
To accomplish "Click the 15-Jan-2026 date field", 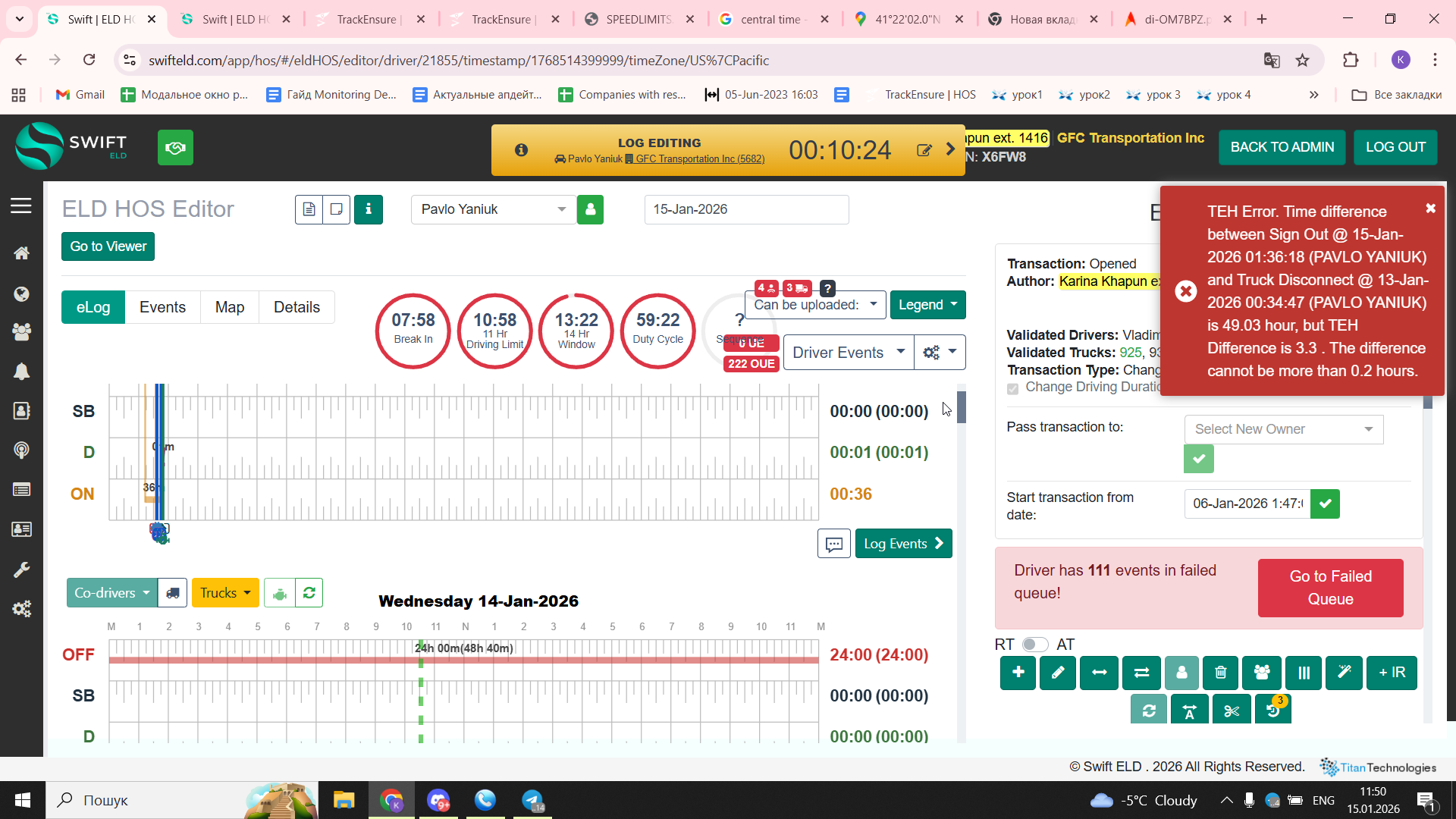I will 746,209.
